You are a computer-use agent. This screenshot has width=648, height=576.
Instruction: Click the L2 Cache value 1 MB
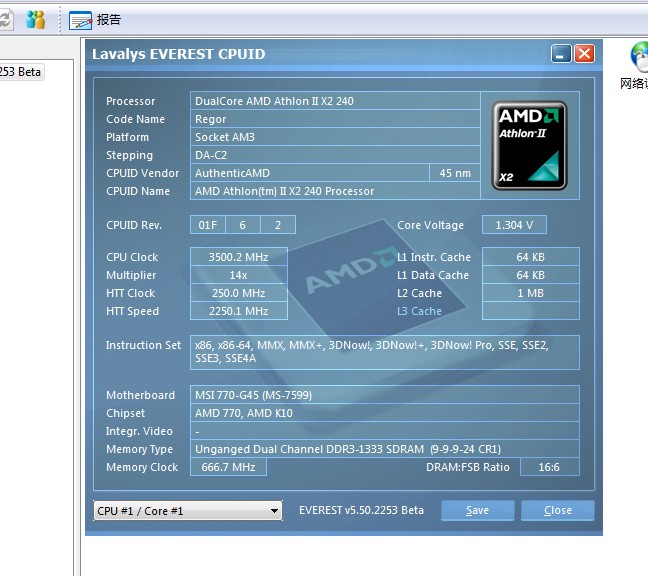(x=531, y=293)
